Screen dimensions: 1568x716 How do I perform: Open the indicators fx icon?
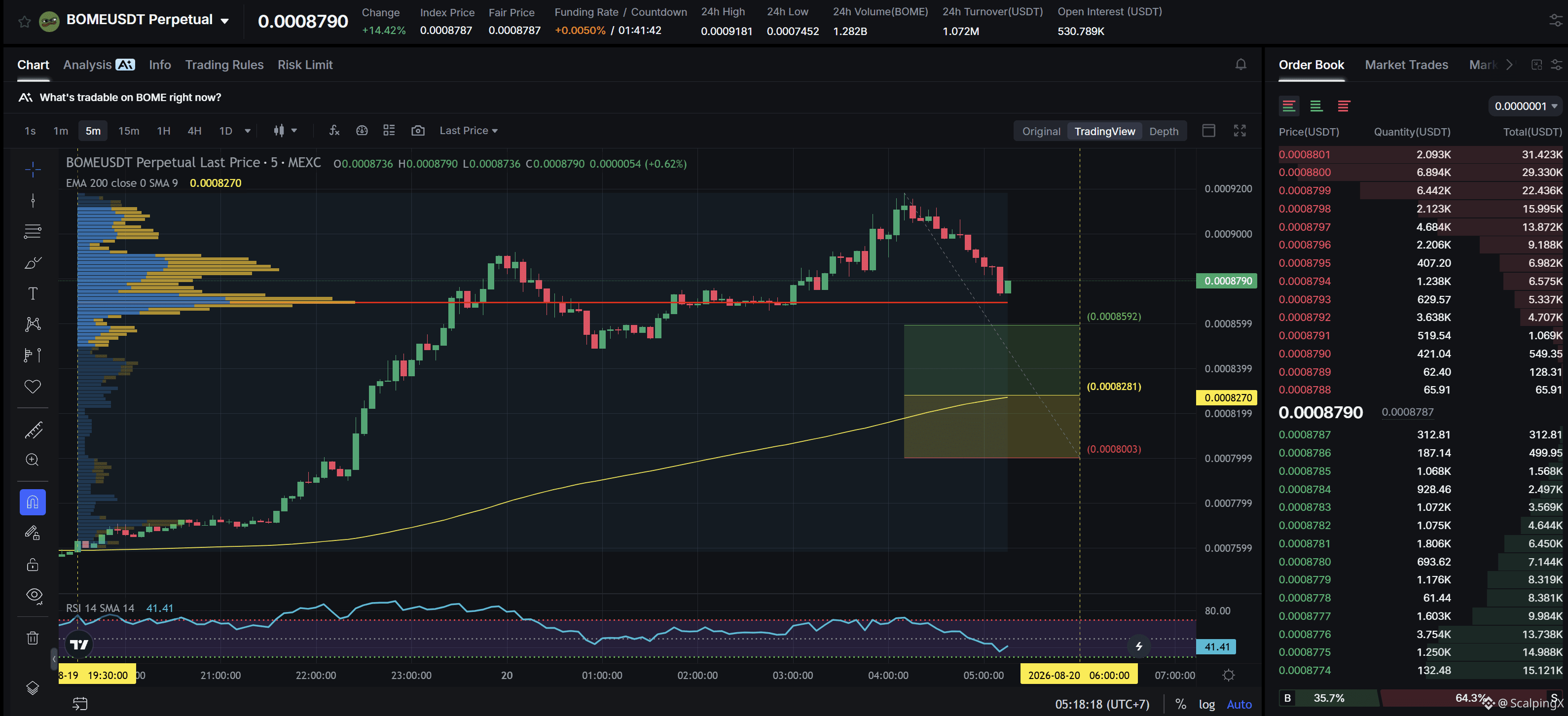tap(334, 130)
